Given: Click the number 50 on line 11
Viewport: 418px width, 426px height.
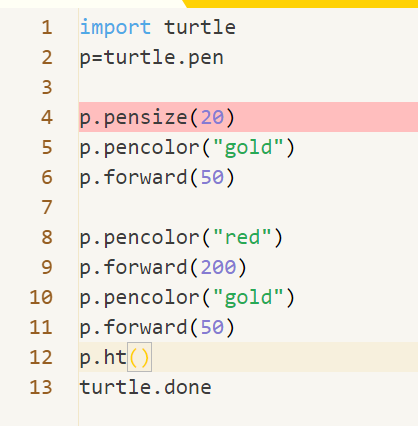Looking at the screenshot, I should [x=212, y=327].
